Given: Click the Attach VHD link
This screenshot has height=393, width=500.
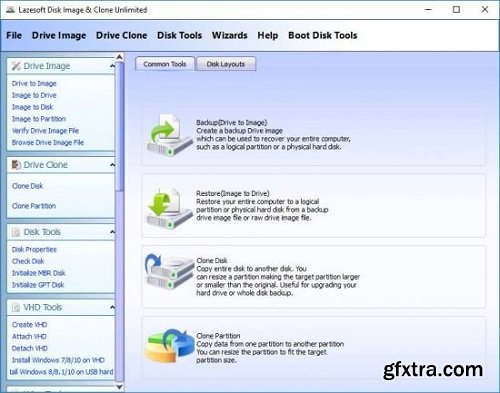Looking at the screenshot, I should (x=29, y=336).
